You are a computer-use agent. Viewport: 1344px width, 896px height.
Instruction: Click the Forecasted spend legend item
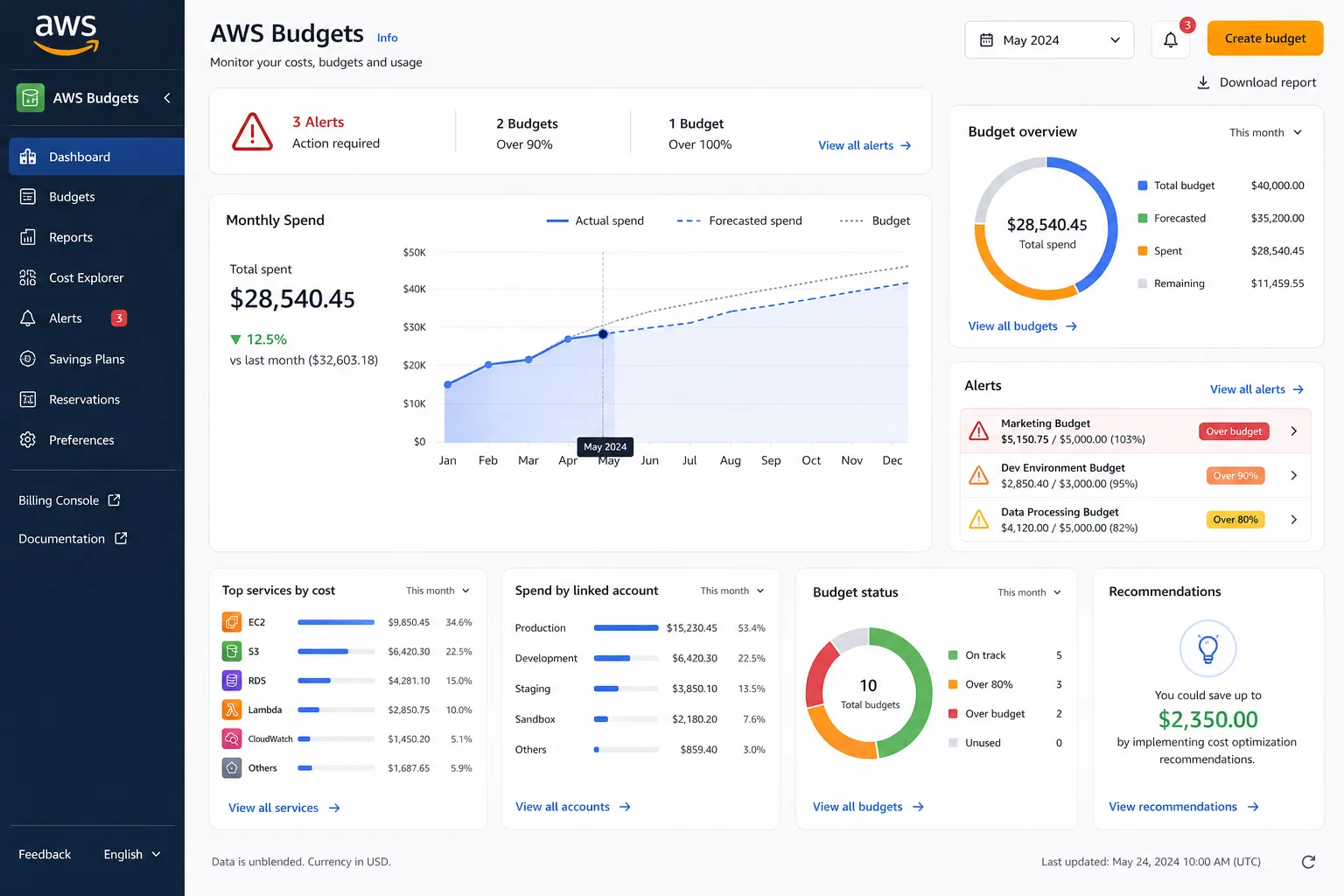click(x=739, y=220)
